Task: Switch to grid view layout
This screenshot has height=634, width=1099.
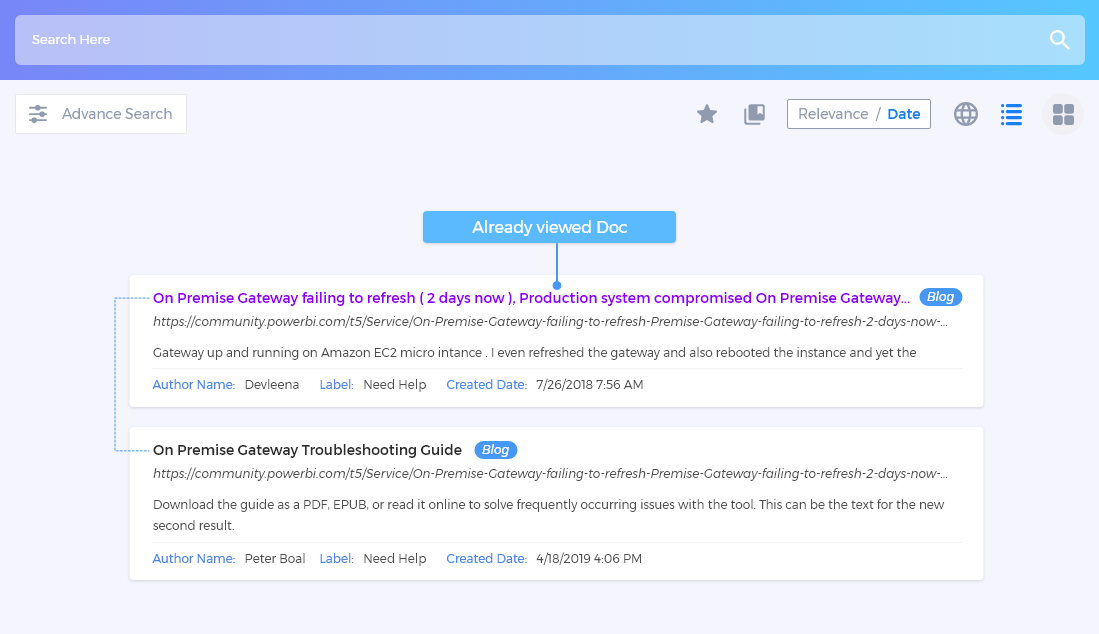Action: coord(1063,114)
